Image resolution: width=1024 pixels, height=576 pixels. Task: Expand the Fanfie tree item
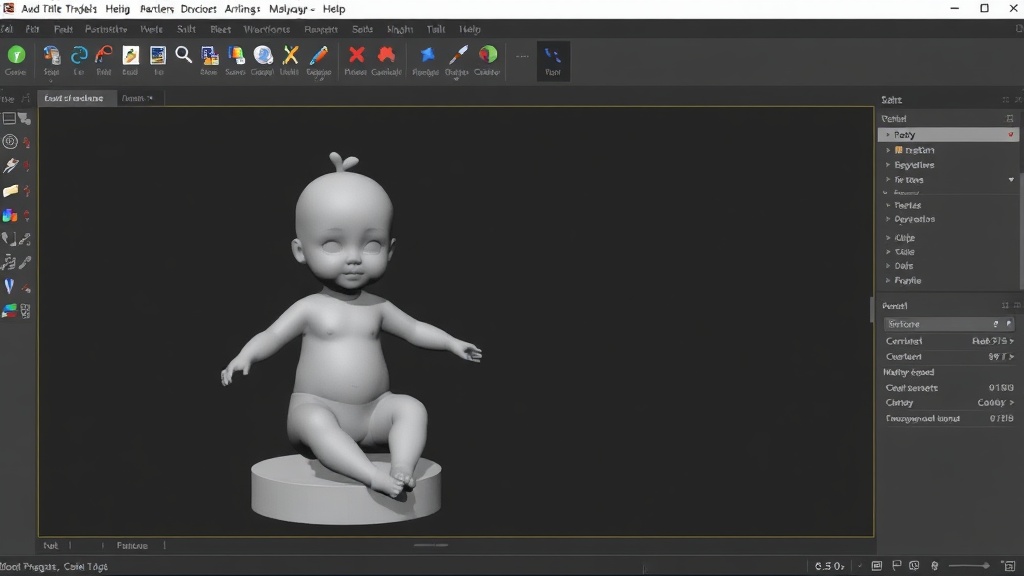coord(888,281)
